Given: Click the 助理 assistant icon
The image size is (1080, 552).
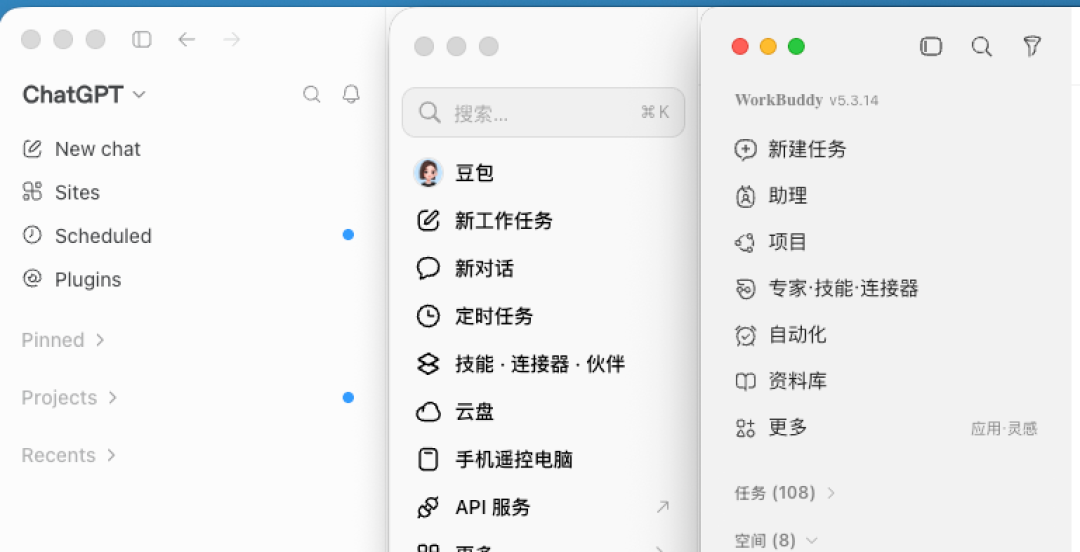Looking at the screenshot, I should click(745, 196).
